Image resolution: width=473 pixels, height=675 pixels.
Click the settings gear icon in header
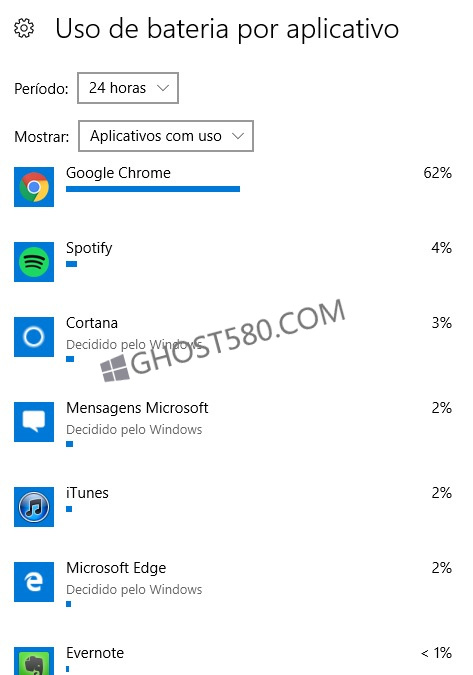(24, 28)
